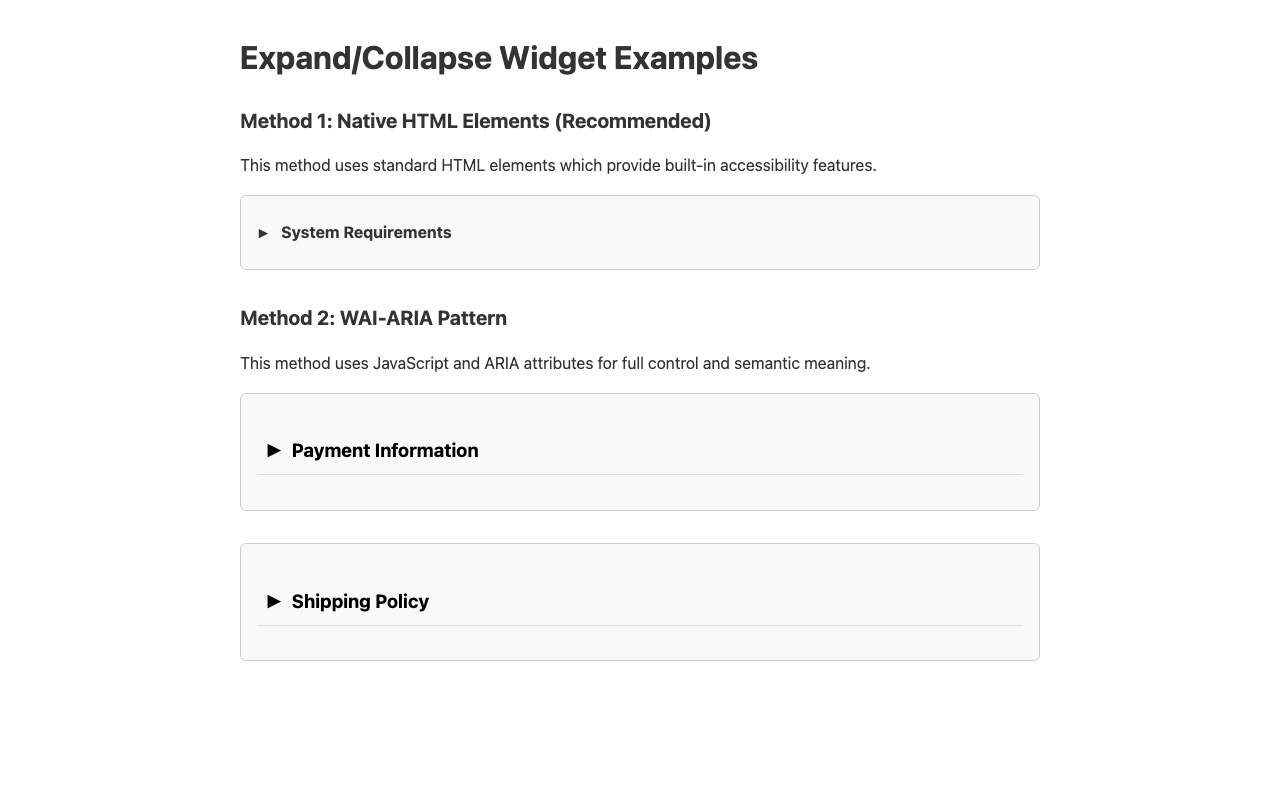Select the Method 2 WAI-ARIA Pattern heading
The width and height of the screenshot is (1280, 800).
(x=373, y=318)
